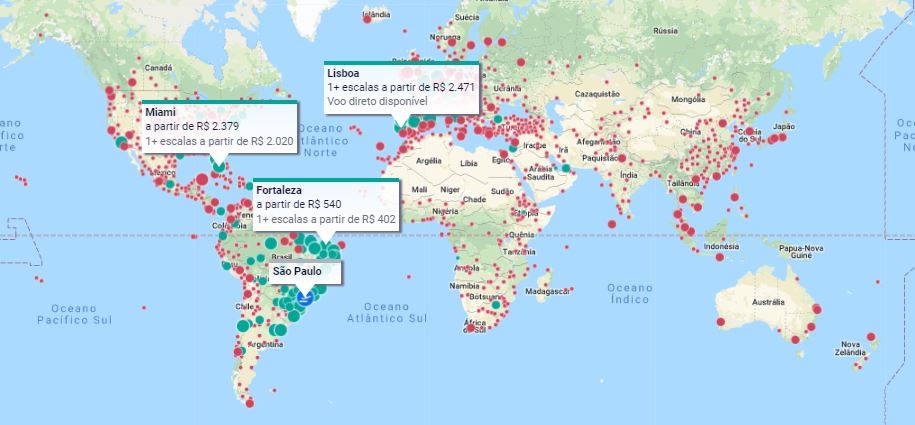This screenshot has width=915, height=425.
Task: Click the Oceano Índico map label
Action: (x=629, y=294)
